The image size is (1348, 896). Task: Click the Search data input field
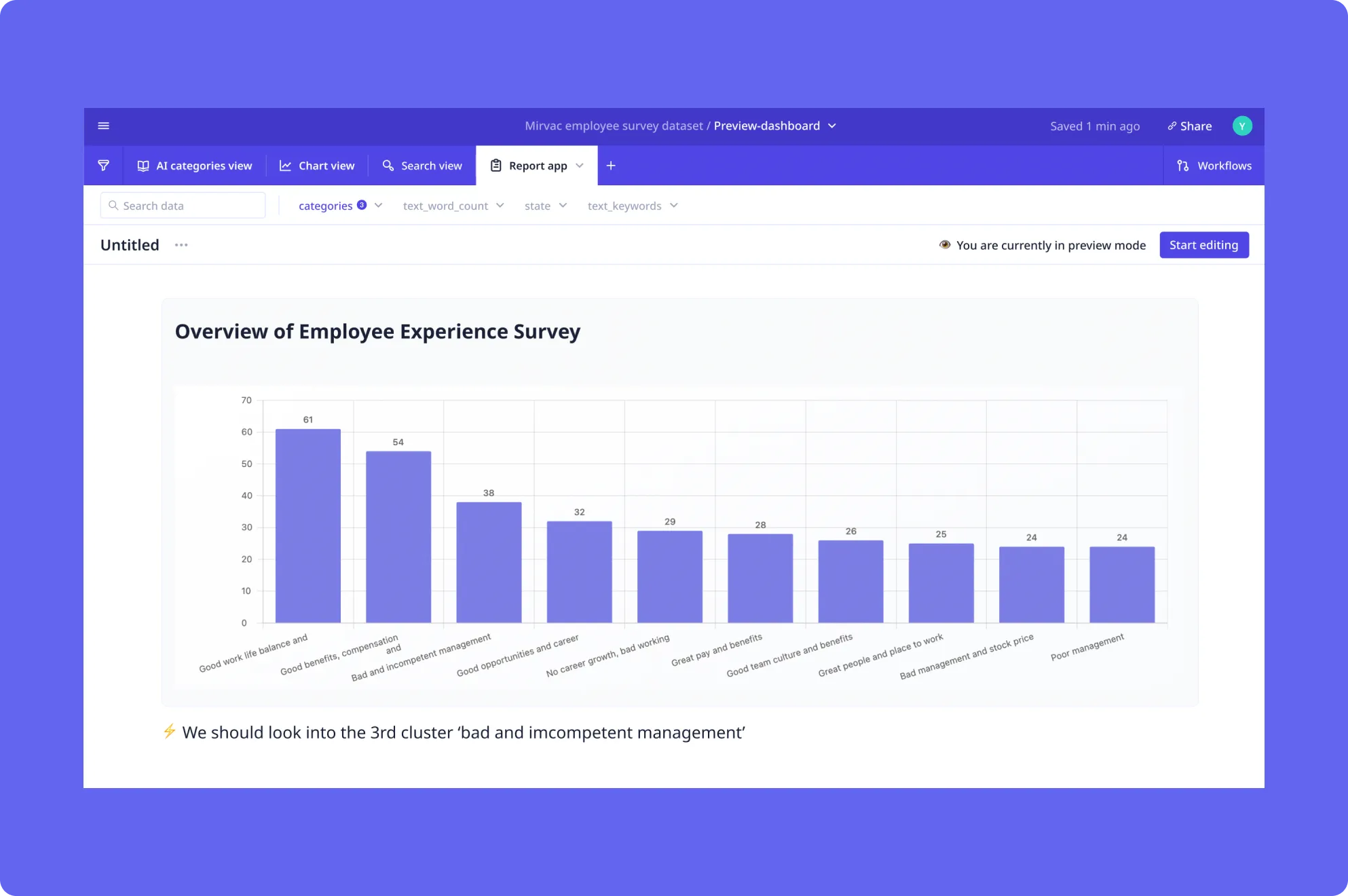[183, 206]
